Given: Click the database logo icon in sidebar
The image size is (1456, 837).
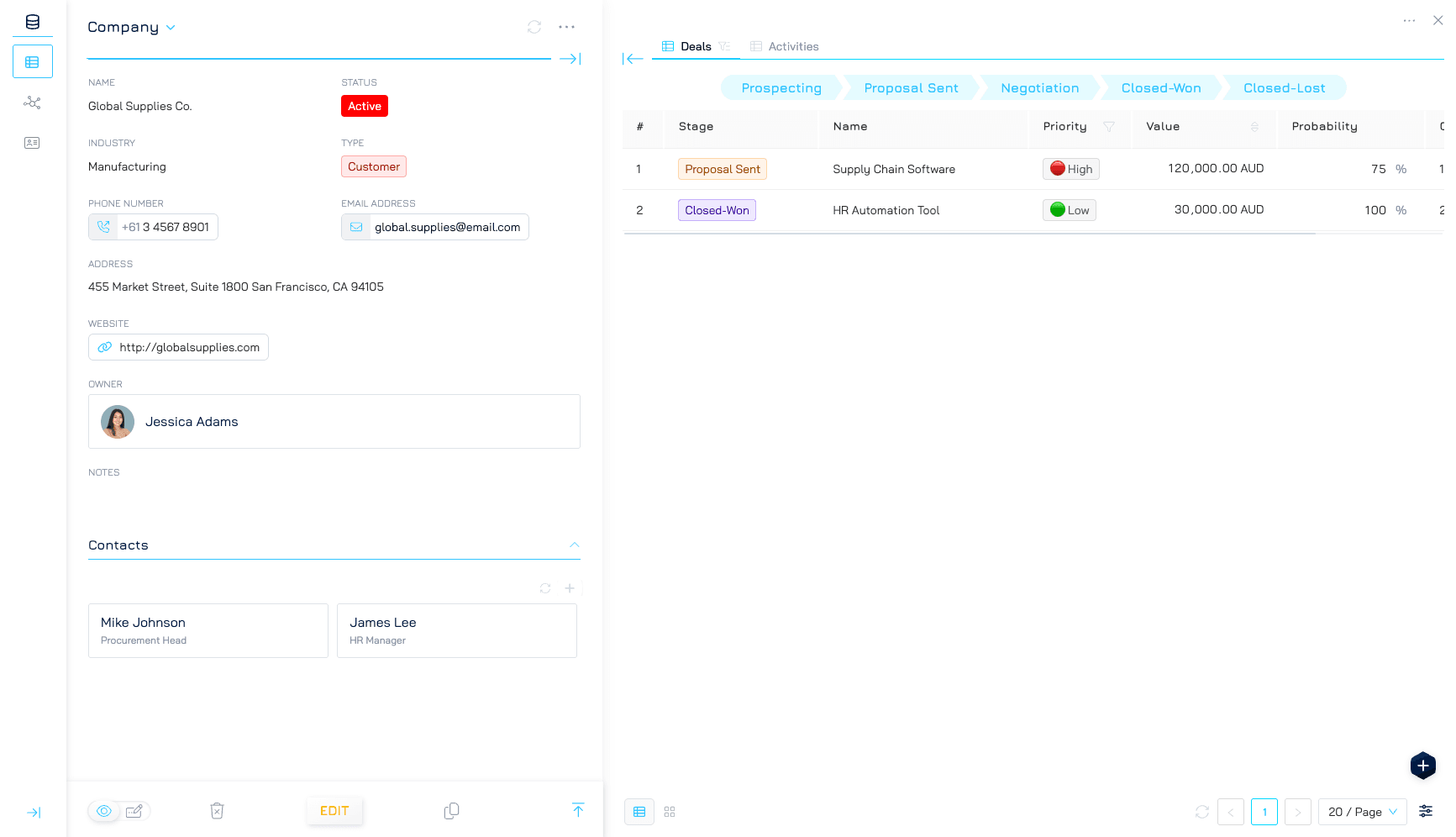Looking at the screenshot, I should [33, 22].
